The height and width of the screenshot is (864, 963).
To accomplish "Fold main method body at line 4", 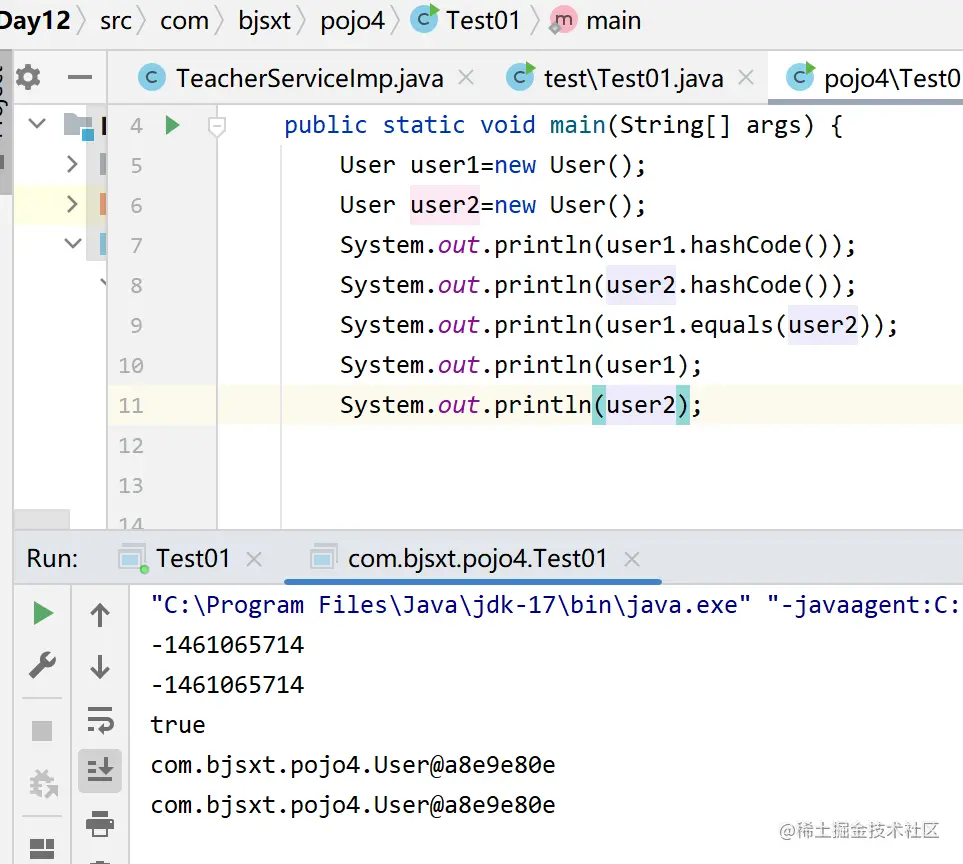I will (216, 126).
